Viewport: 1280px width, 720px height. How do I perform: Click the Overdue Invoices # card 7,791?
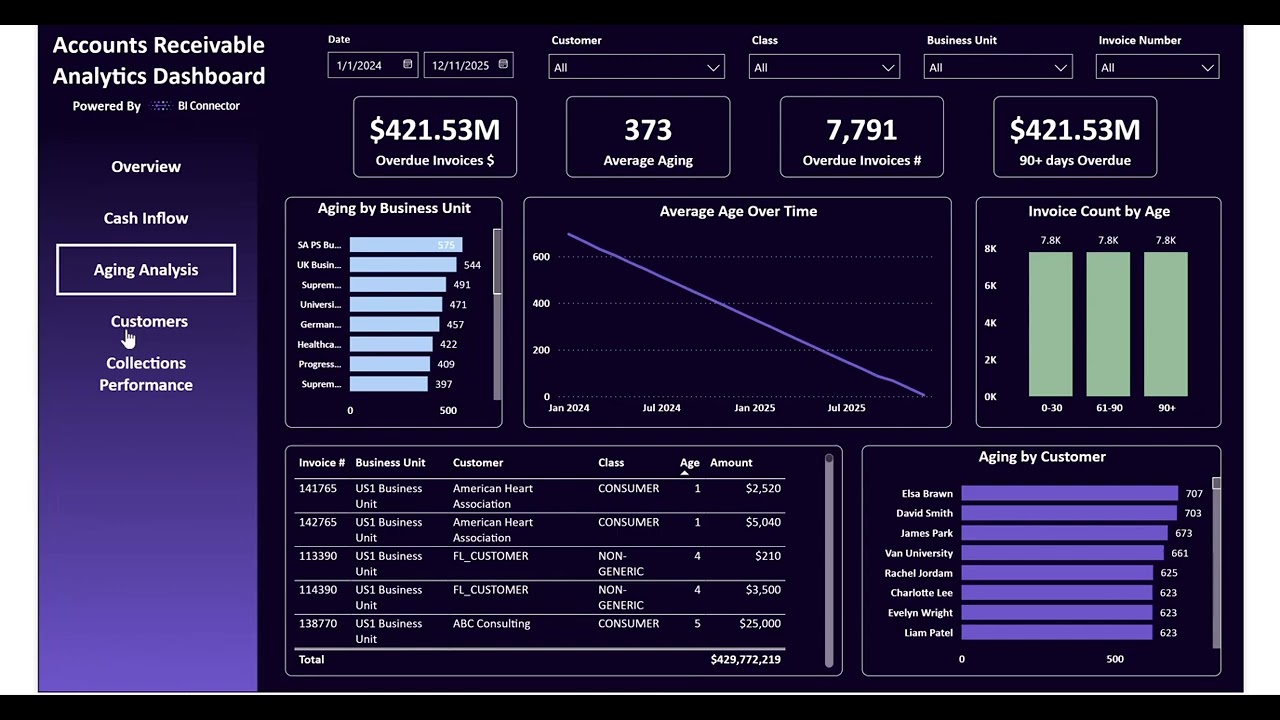pyautogui.click(x=862, y=137)
